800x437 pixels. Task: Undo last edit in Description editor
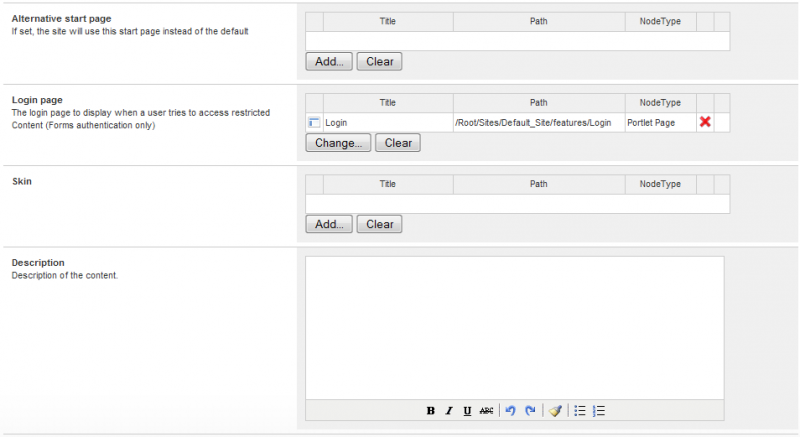510,410
